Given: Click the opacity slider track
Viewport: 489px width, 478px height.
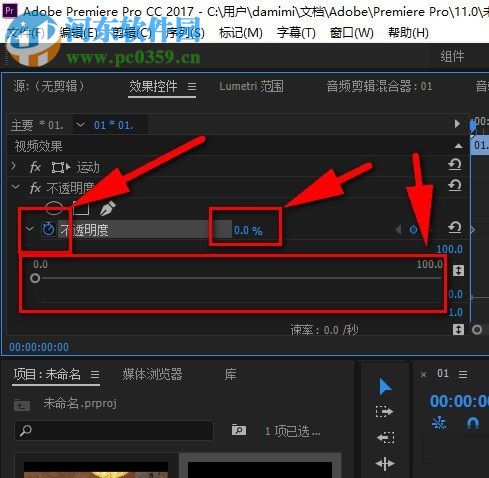Looking at the screenshot, I should 241,278.
